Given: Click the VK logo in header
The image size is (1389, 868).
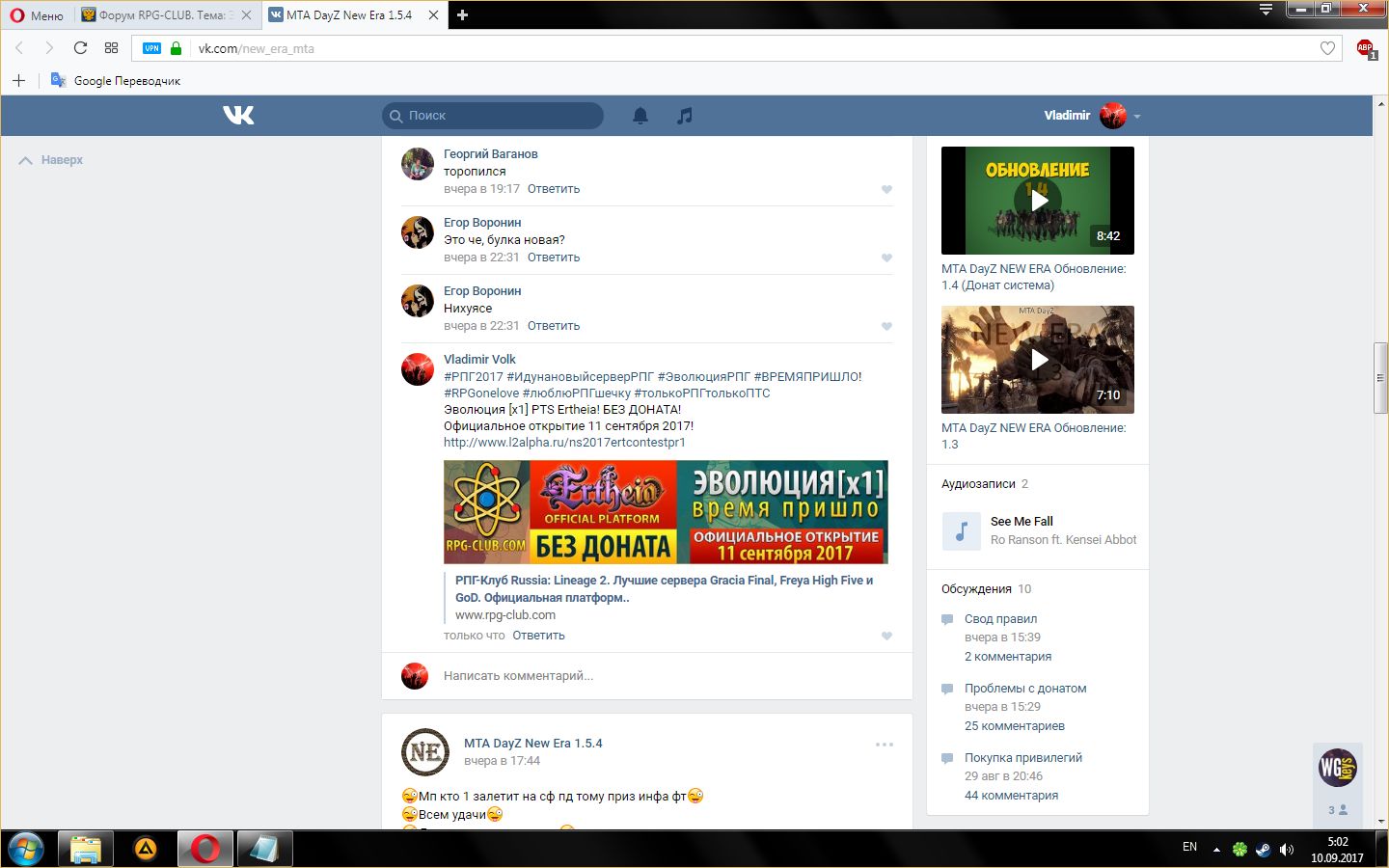Looking at the screenshot, I should (238, 116).
